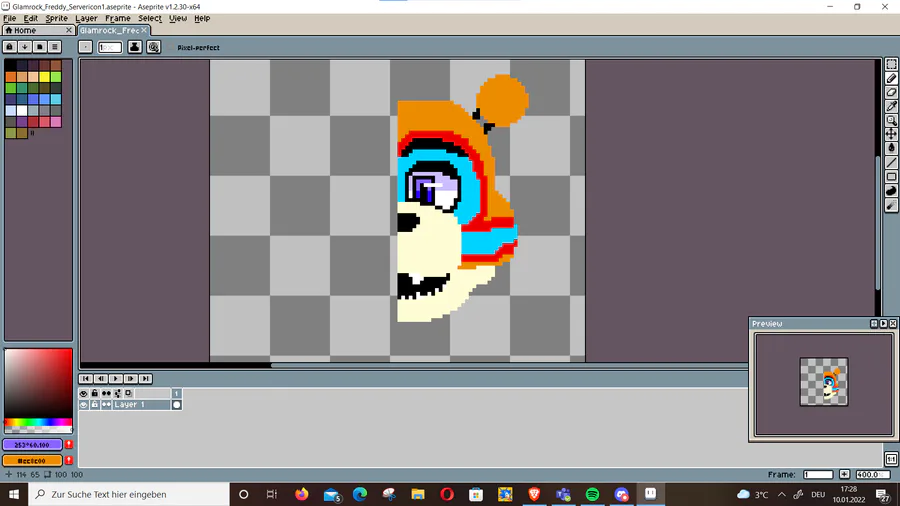Open the View menu
This screenshot has height=506, width=900.
[x=178, y=18]
